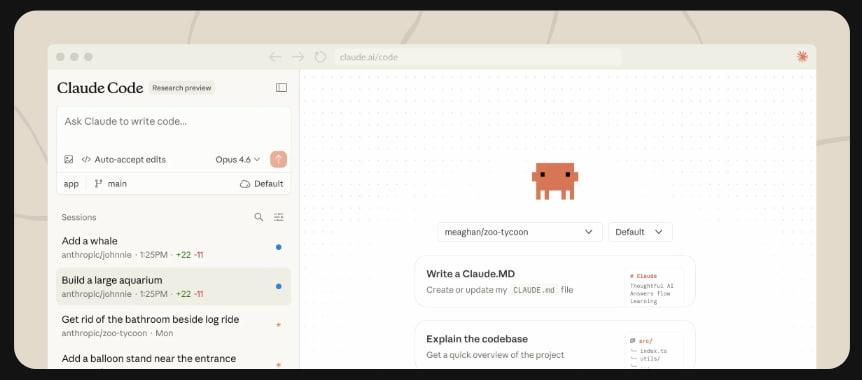Click the Sessions heading
The height and width of the screenshot is (380, 862).
click(79, 217)
